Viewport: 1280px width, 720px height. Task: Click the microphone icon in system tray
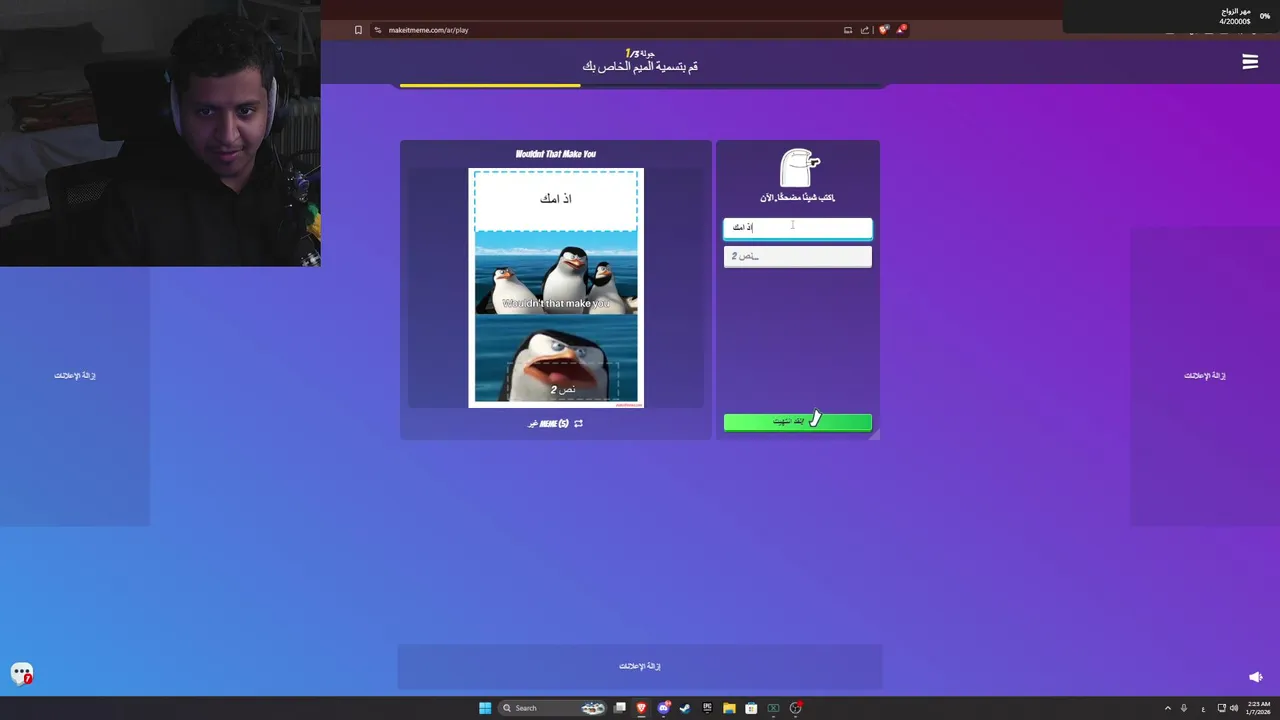click(1184, 708)
